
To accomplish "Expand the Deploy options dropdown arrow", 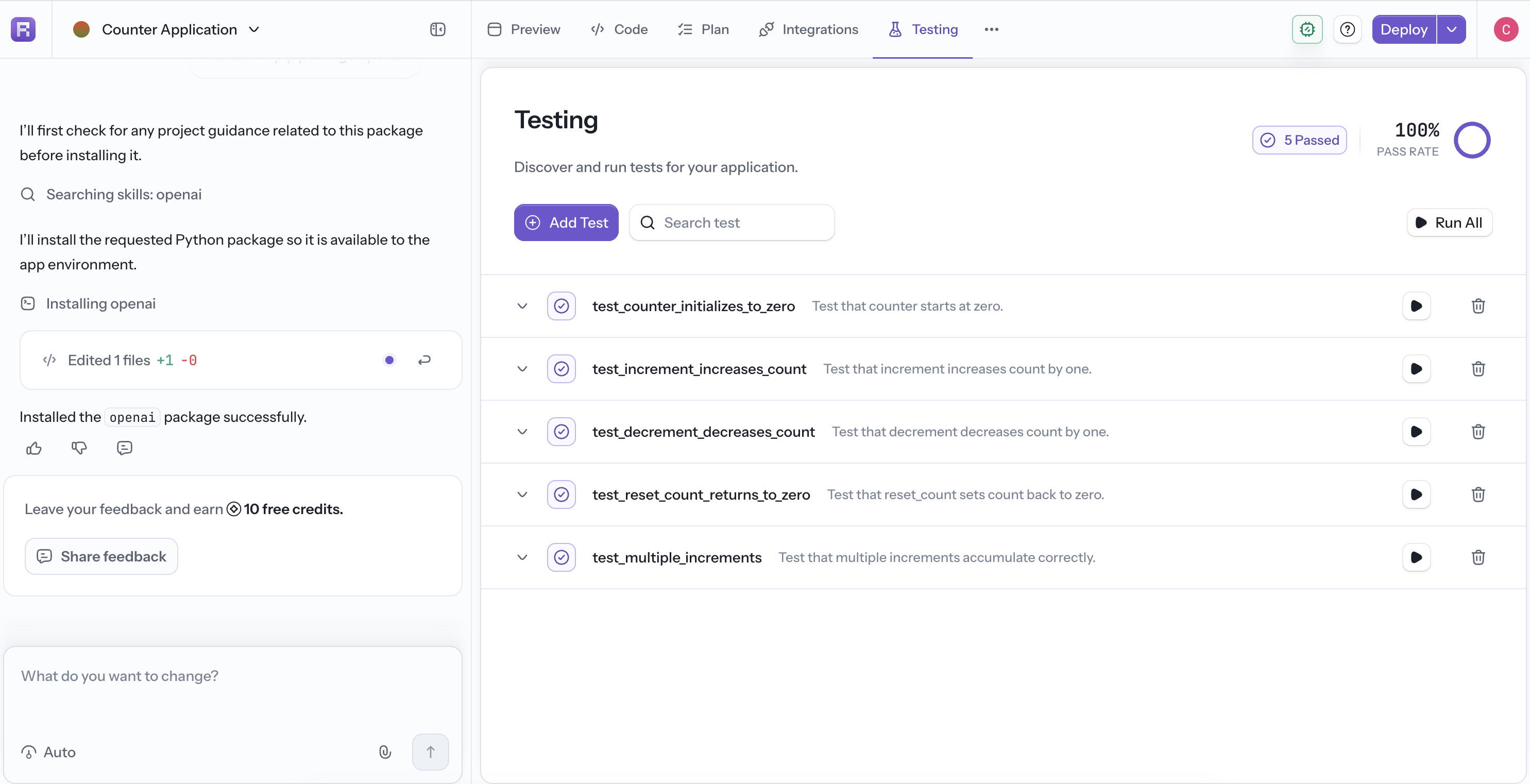I will pos(1452,29).
